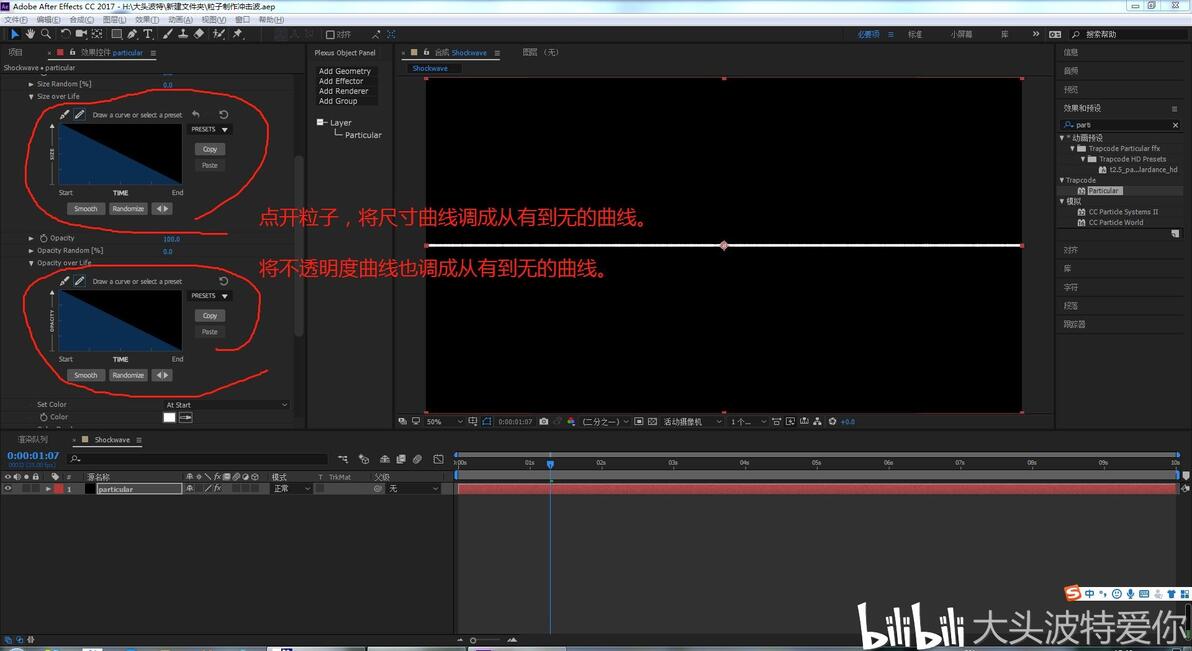Viewport: 1192px width, 651px height.
Task: Take a snapshot with camera icon in viewer
Action: [x=544, y=421]
